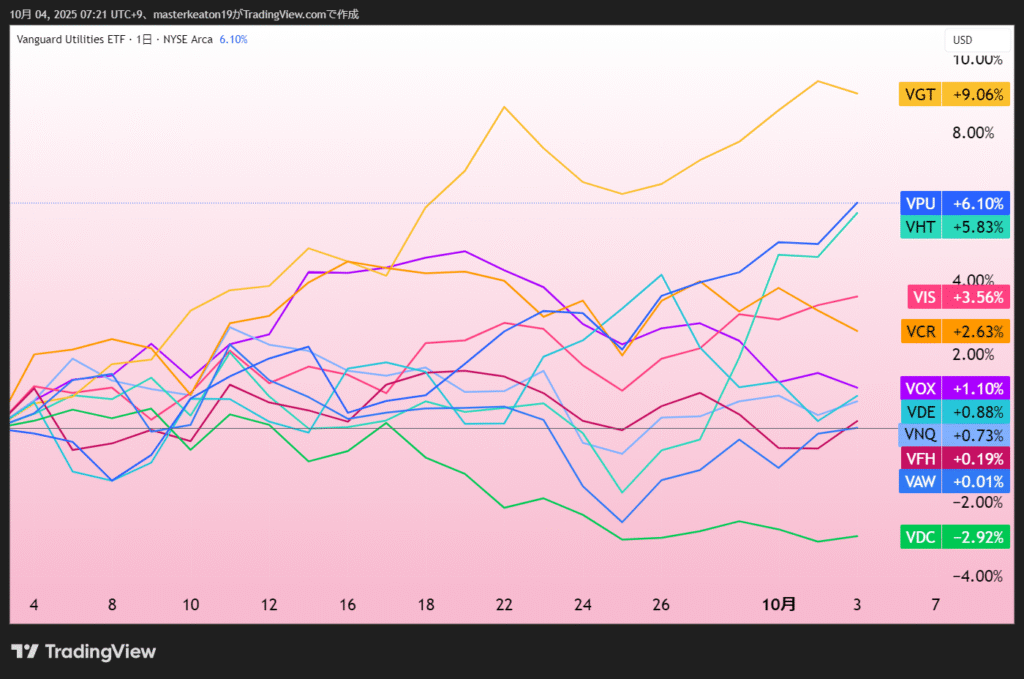Select the green VDC ticker label

coord(920,537)
